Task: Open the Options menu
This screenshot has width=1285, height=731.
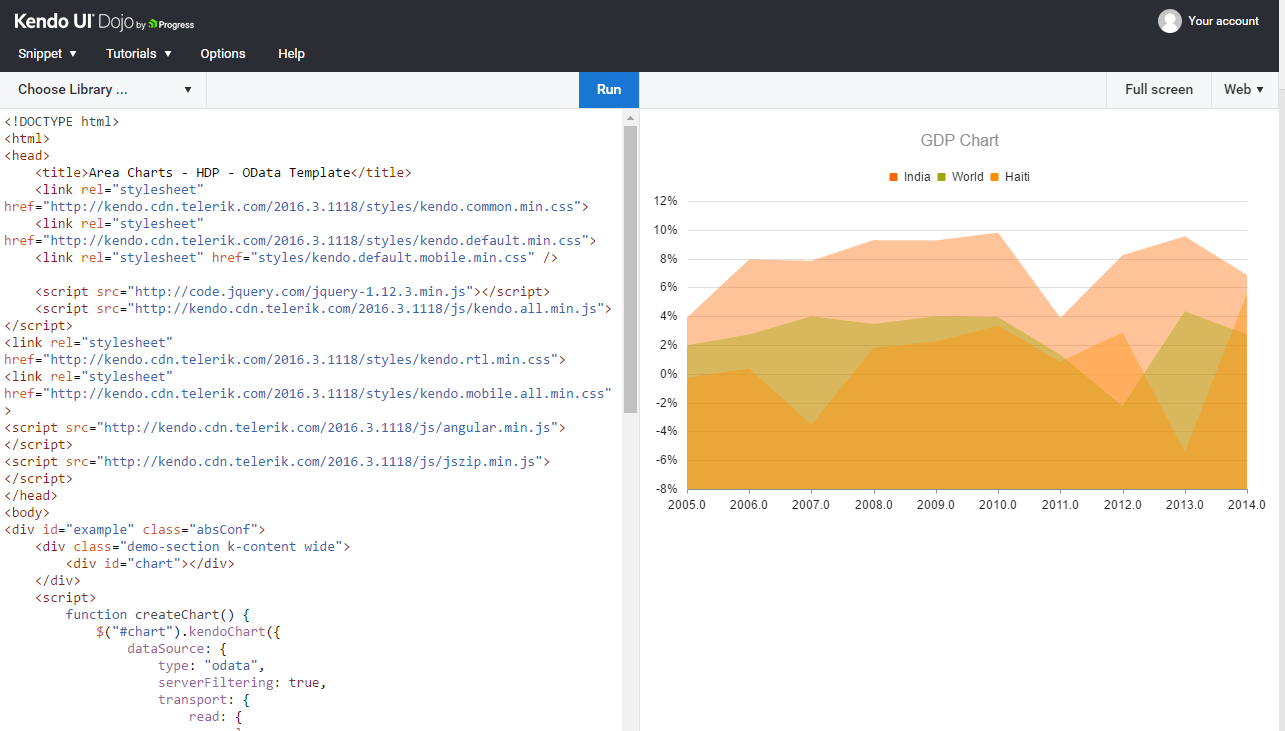Action: (x=223, y=54)
